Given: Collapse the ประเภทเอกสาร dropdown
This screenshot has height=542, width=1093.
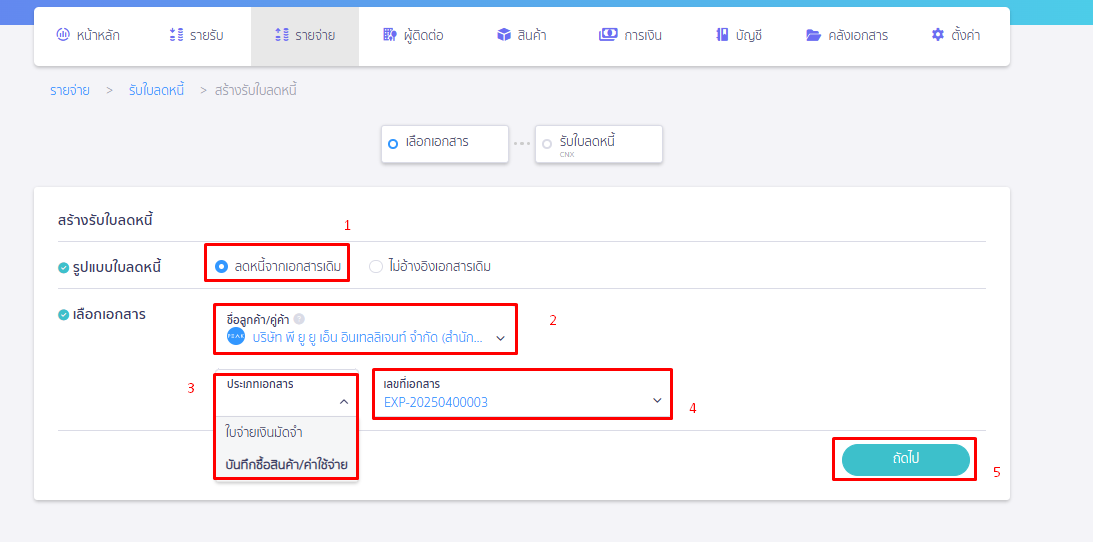Looking at the screenshot, I should tap(342, 401).
